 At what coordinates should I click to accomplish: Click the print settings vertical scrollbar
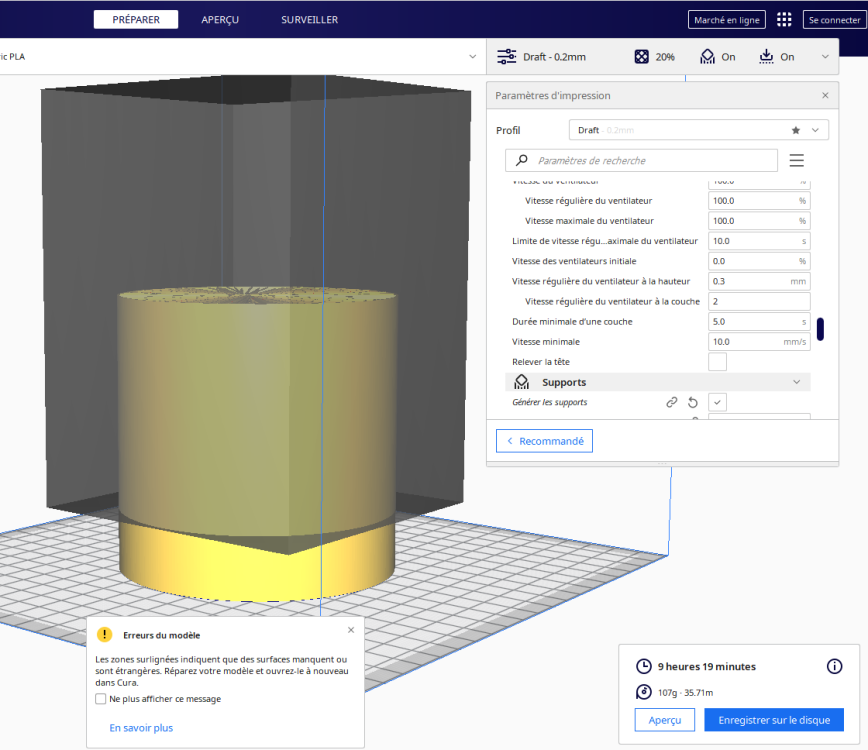820,329
